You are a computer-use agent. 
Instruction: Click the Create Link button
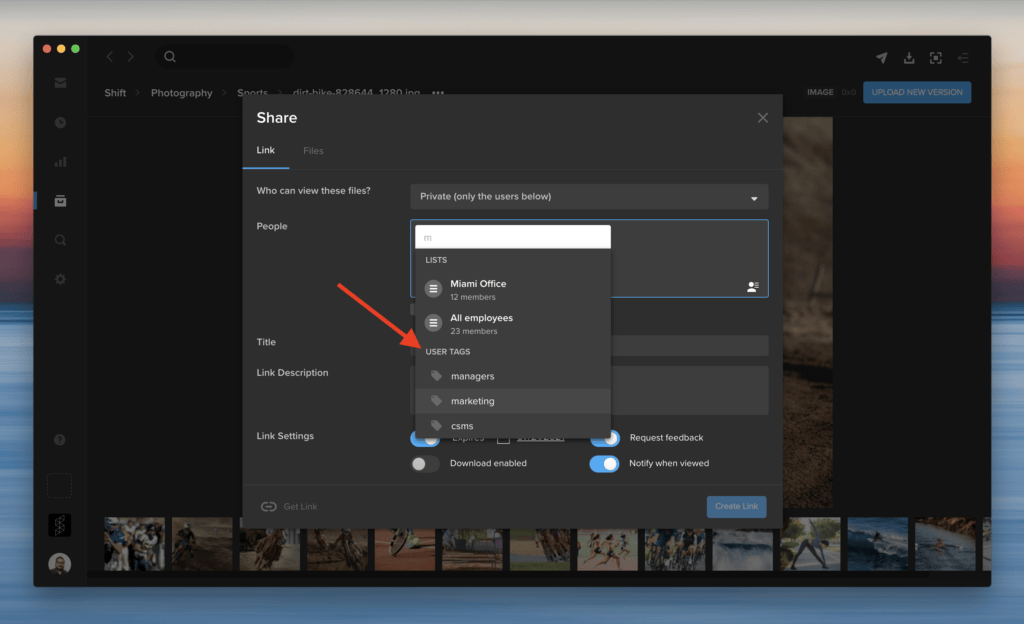[x=736, y=507]
